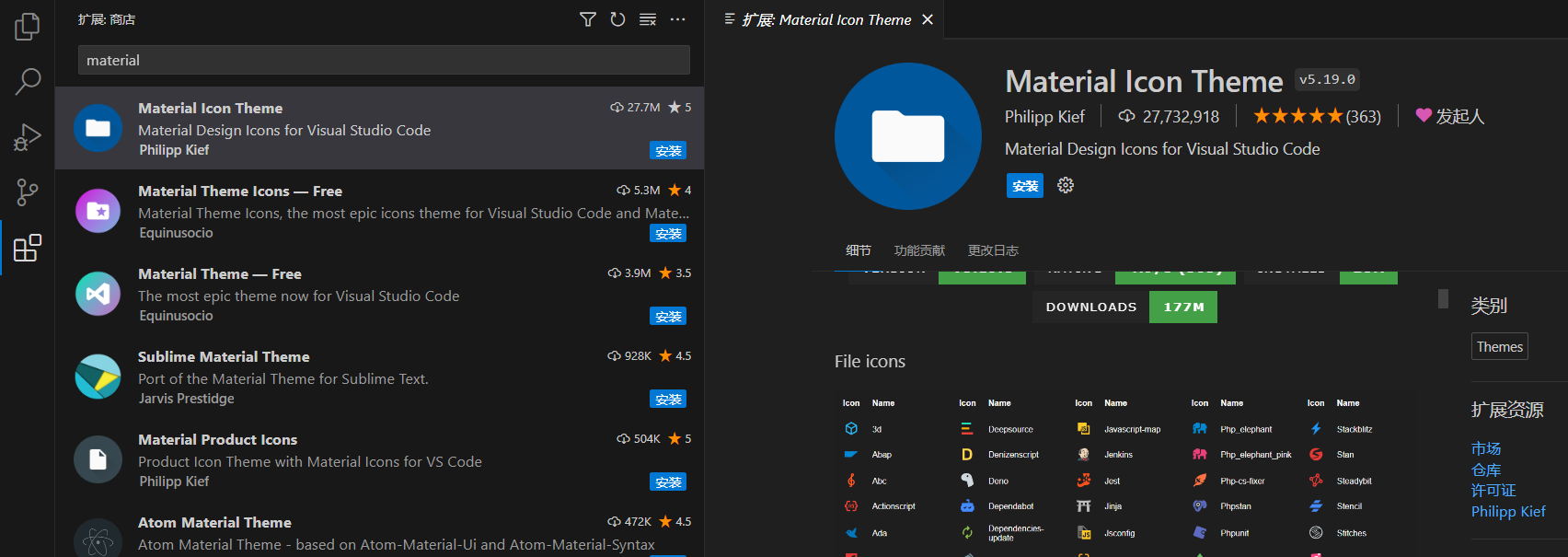This screenshot has width=1568, height=557.
Task: Install Material Icon Theme from the list
Action: tap(668, 151)
